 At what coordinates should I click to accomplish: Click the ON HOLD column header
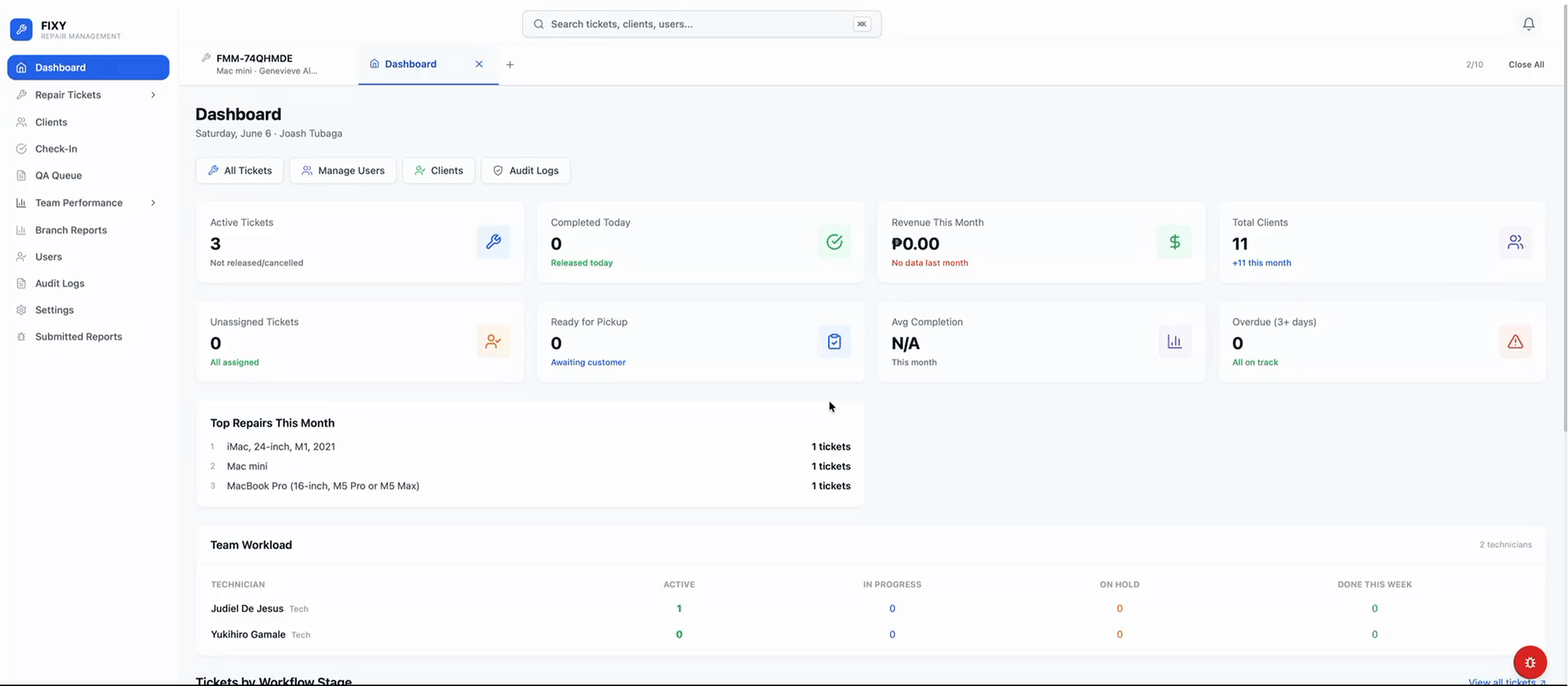click(x=1120, y=585)
